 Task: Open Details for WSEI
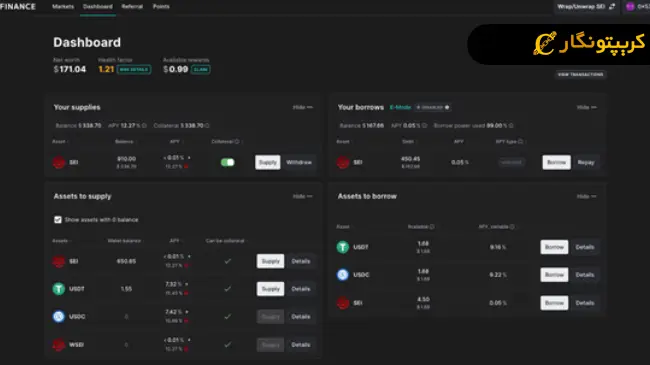[x=301, y=345]
